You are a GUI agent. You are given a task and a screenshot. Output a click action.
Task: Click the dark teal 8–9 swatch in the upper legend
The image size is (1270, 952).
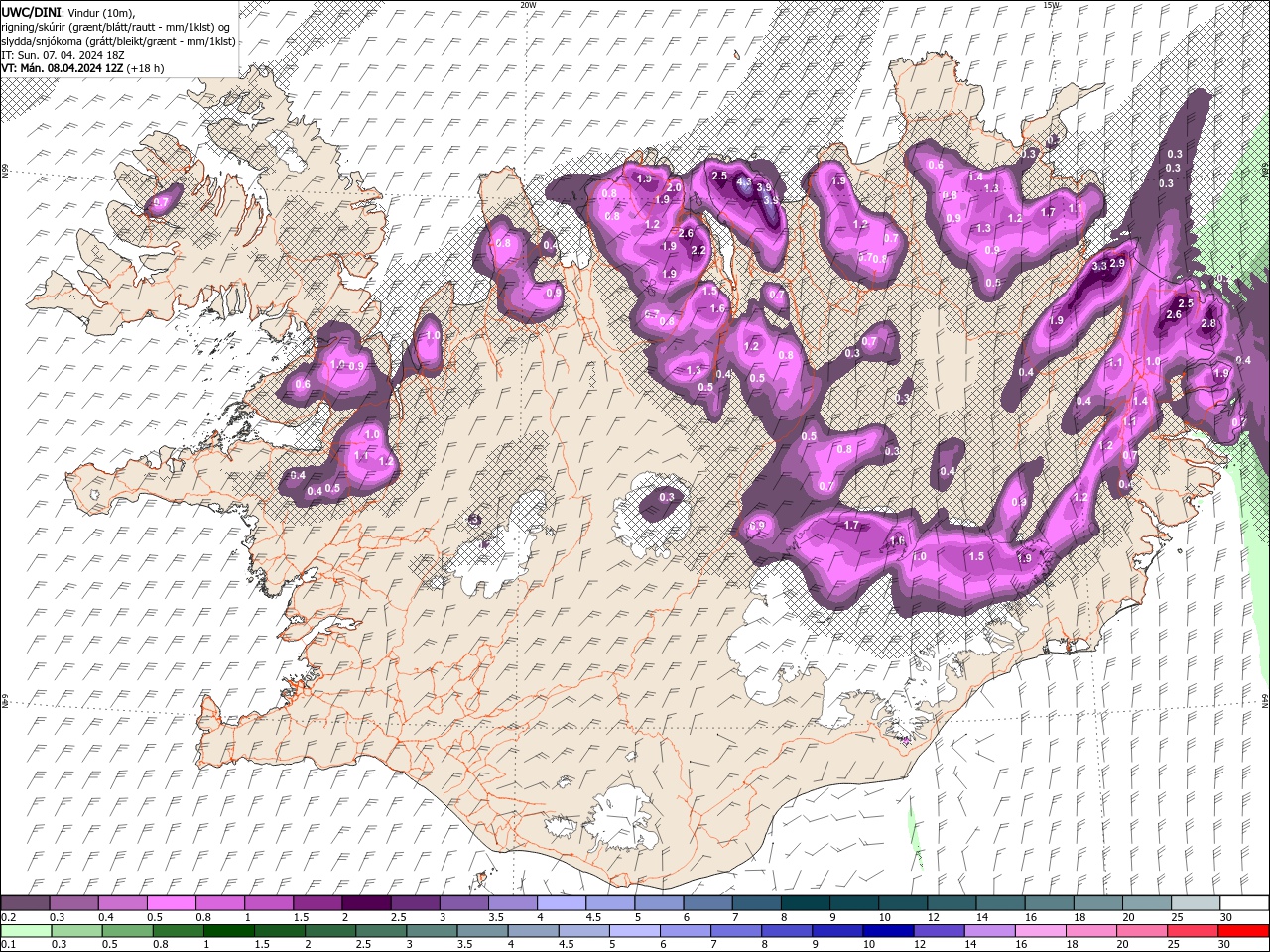coord(805,903)
